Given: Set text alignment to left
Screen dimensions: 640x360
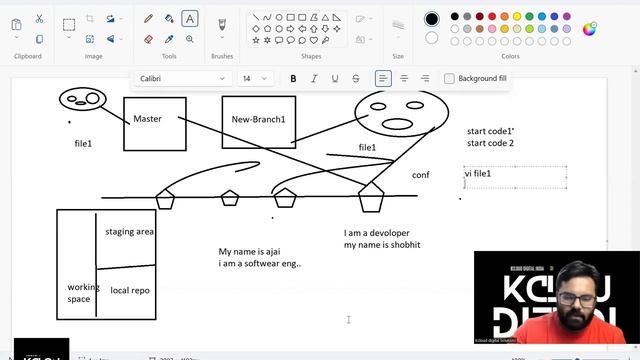Looking at the screenshot, I should (383, 78).
